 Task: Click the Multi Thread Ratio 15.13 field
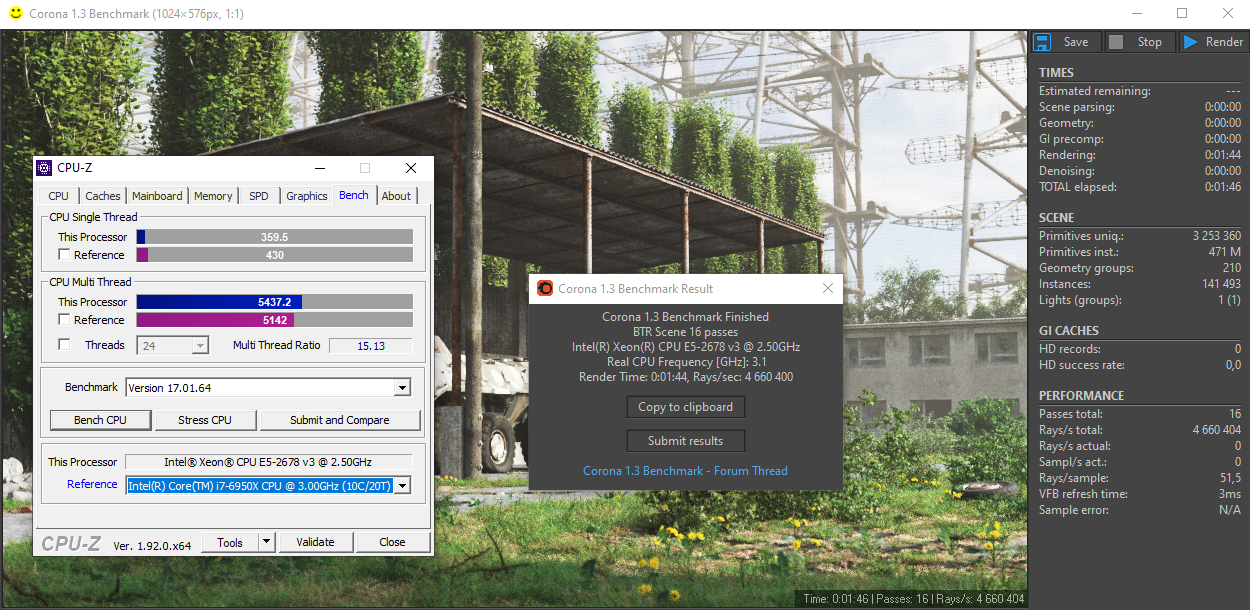[370, 345]
